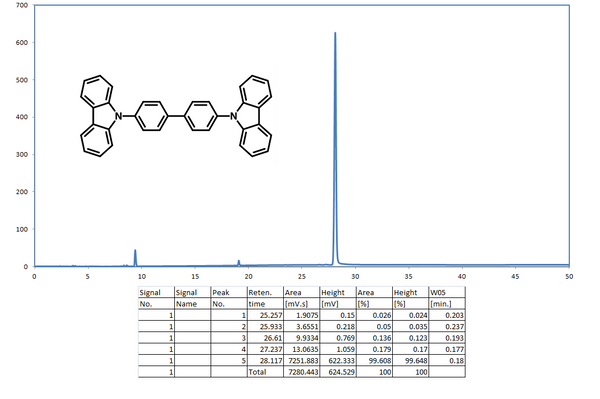Click retention time value 28.117
Viewport: 600px width, 399px height.
click(x=271, y=361)
